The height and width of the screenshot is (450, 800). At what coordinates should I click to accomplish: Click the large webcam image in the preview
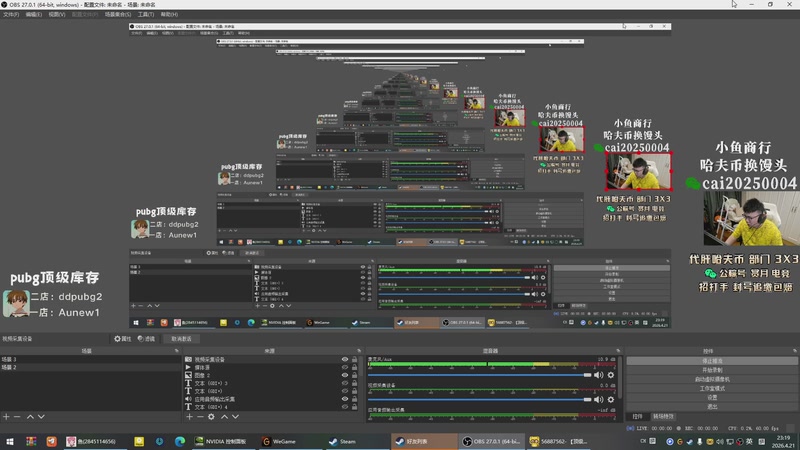click(751, 218)
